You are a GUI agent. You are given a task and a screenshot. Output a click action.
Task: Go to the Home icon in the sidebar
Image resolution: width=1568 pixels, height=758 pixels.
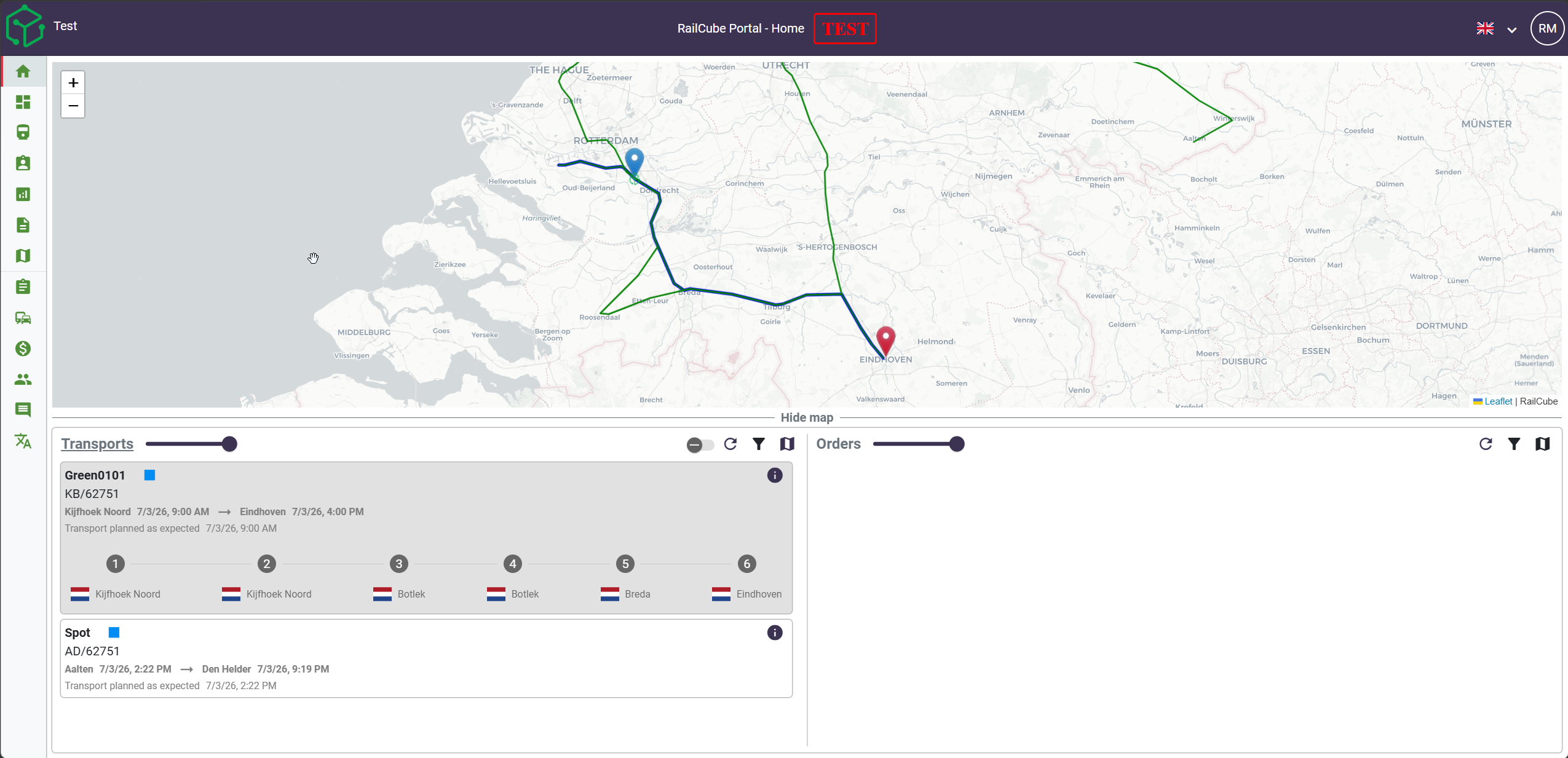pos(23,71)
